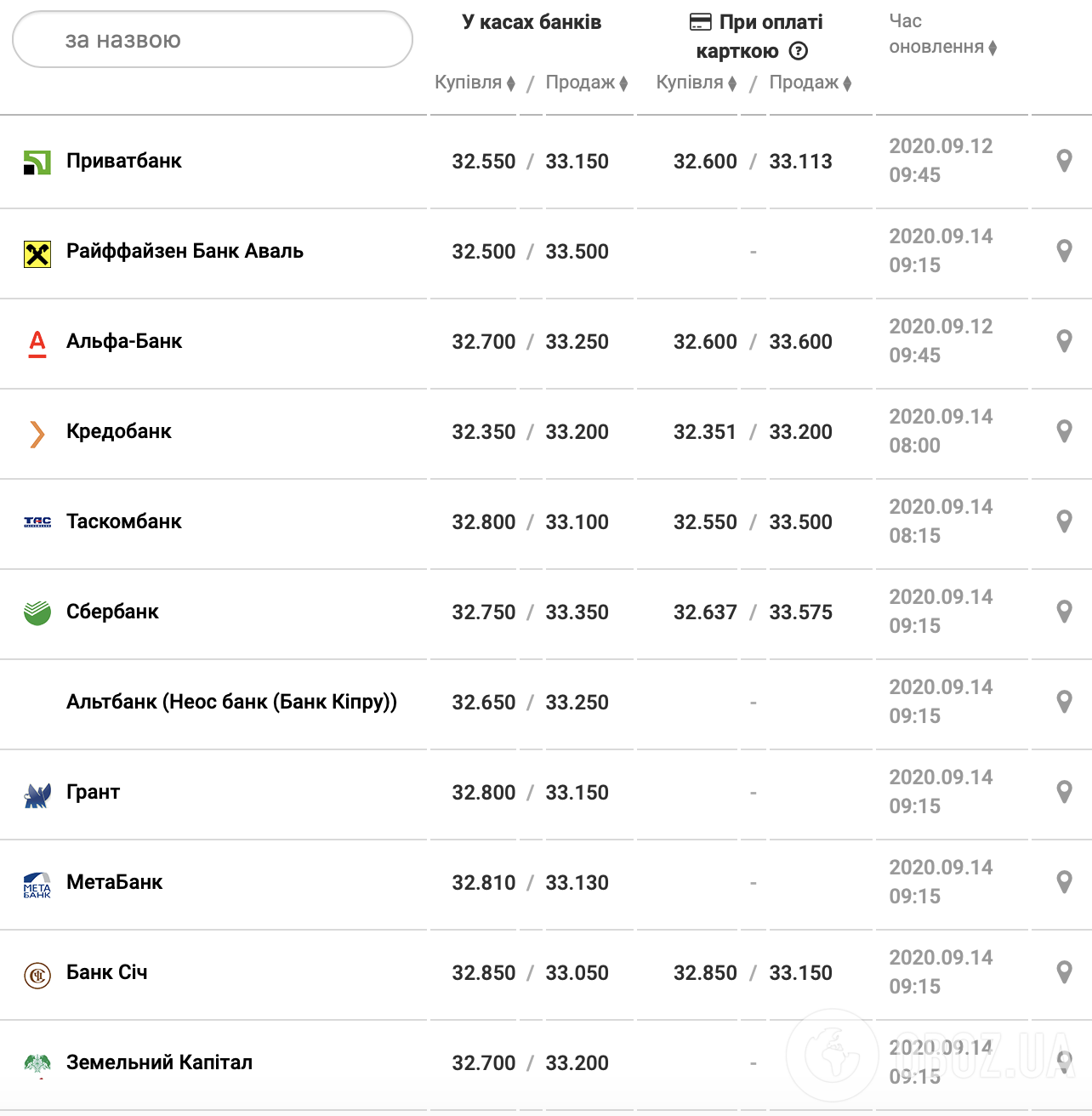This screenshot has height=1116, width=1092.
Task: Sort by cash desk Купівля column
Action: click(x=475, y=83)
